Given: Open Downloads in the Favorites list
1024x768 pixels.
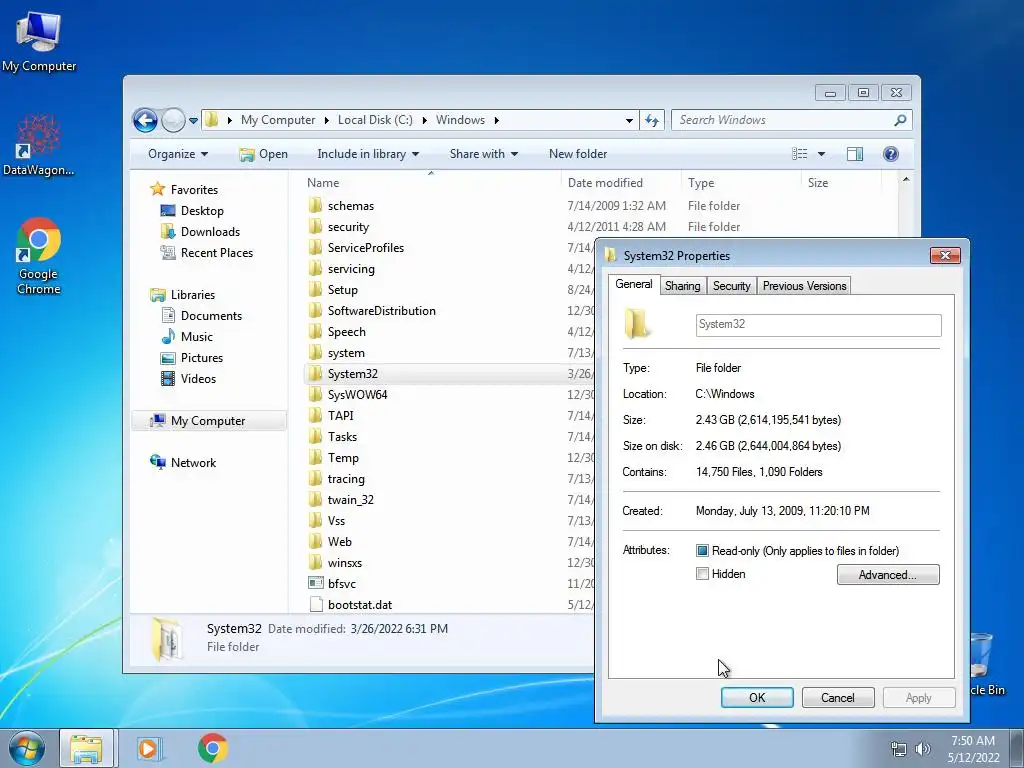Looking at the screenshot, I should tap(210, 232).
